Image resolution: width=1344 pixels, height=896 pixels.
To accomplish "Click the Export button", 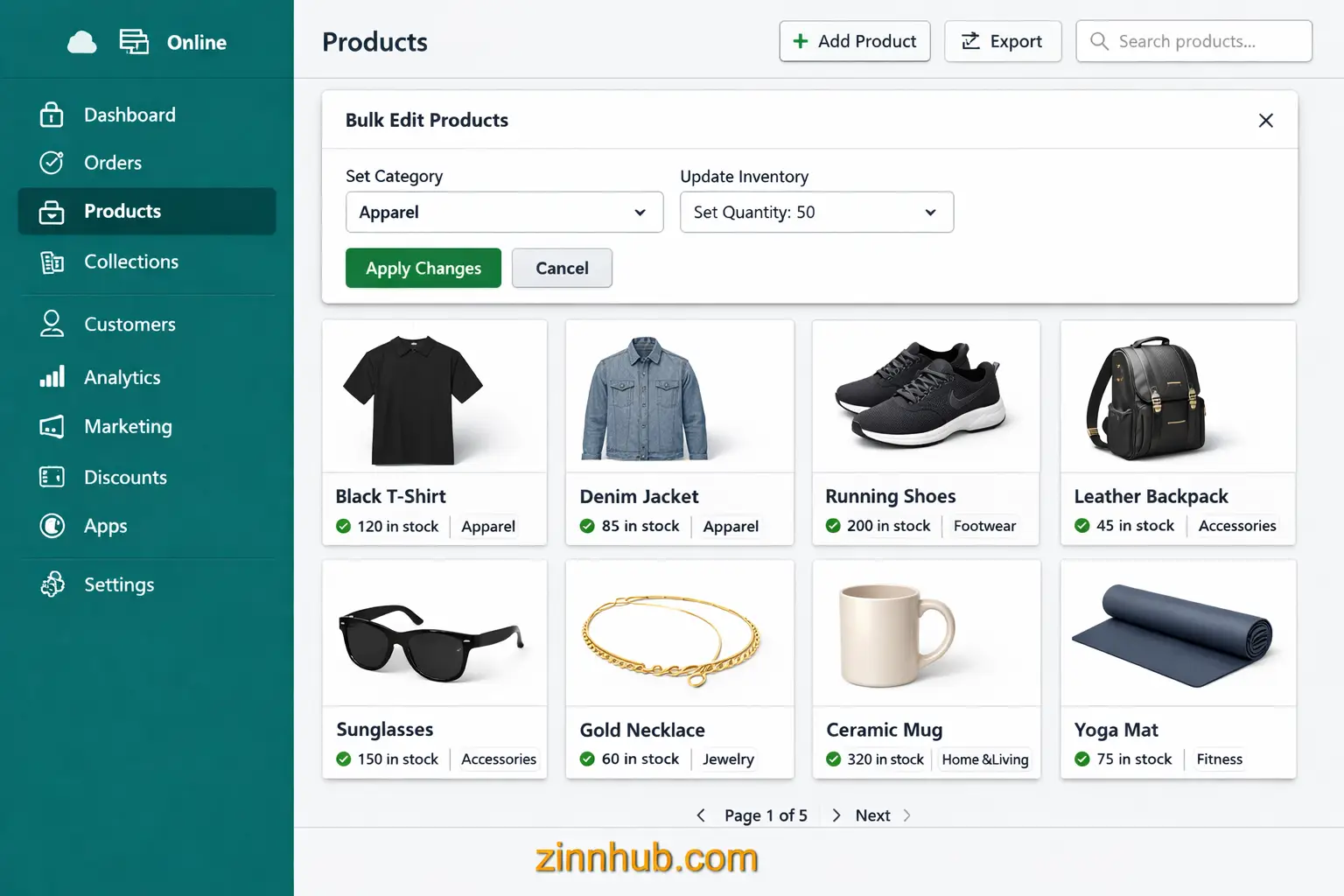I will pos(1003,41).
